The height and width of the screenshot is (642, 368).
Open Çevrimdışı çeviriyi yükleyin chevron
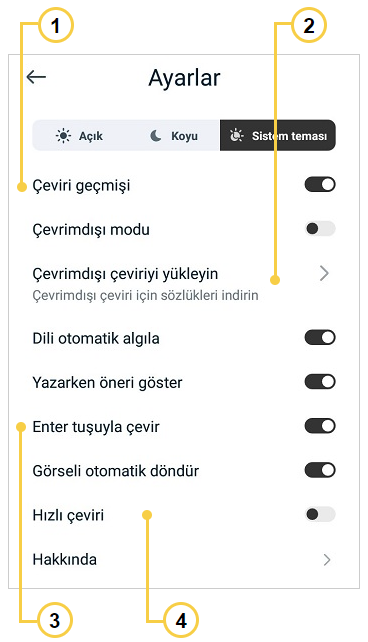tap(324, 273)
